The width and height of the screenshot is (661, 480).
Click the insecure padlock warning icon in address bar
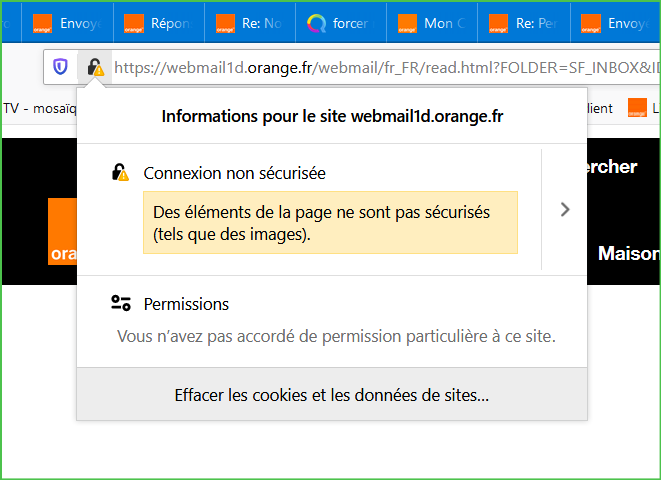click(94, 67)
